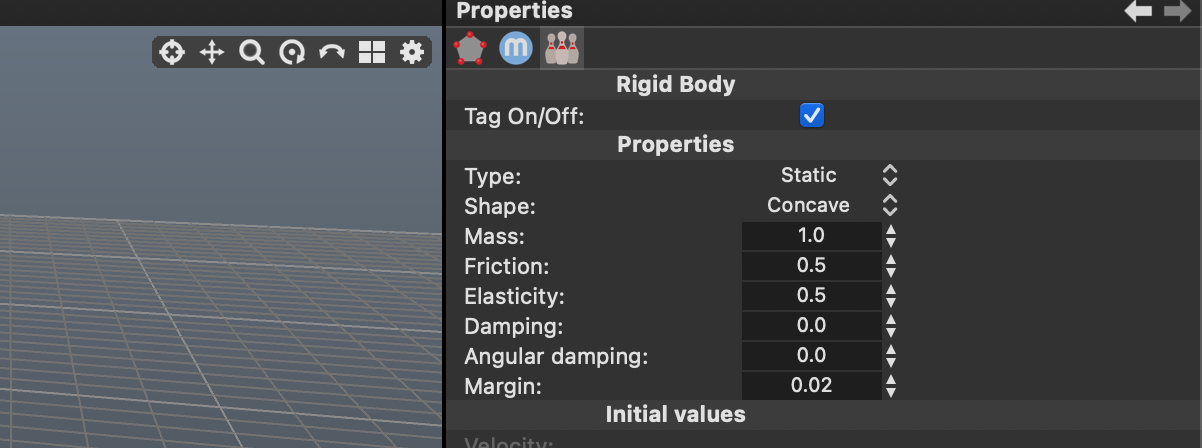The image size is (1202, 448).
Task: Uncheck the Tag On/Off checkbox
Action: (812, 115)
